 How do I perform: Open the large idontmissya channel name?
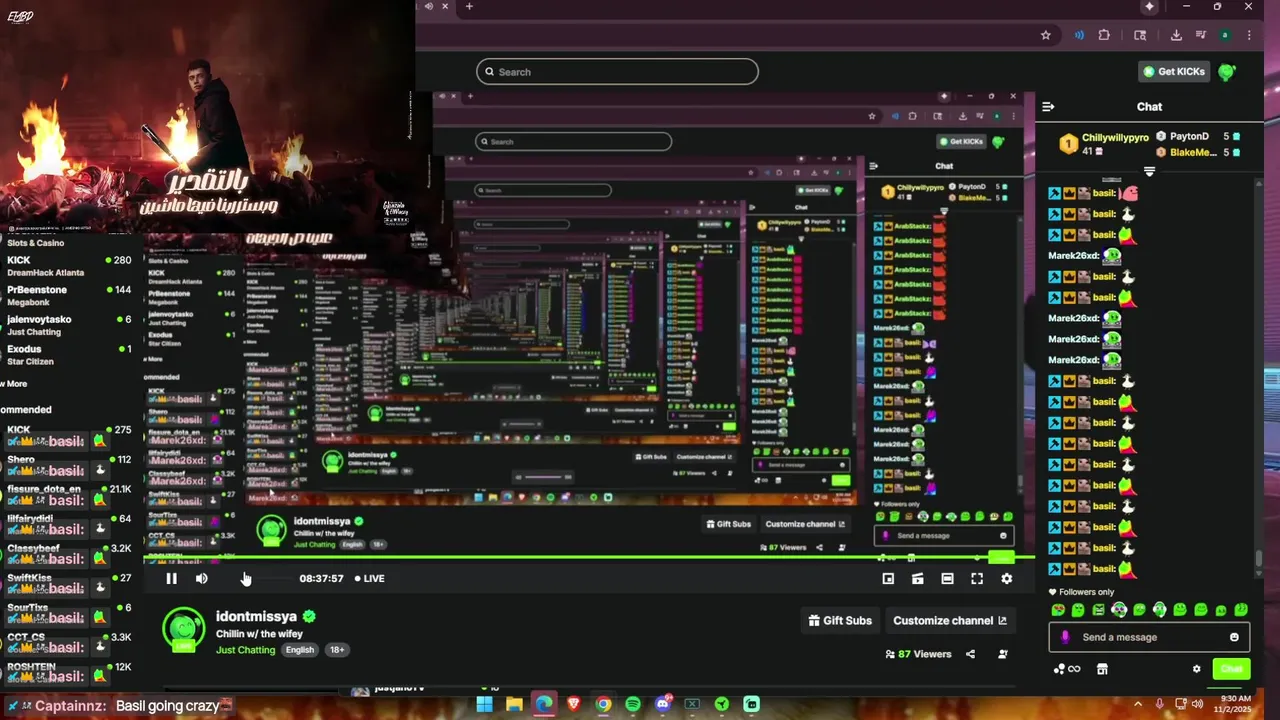click(256, 616)
